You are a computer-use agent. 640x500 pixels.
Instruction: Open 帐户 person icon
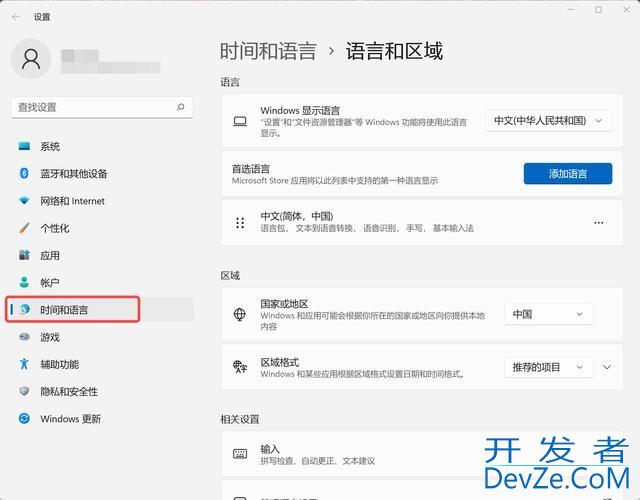tap(24, 282)
